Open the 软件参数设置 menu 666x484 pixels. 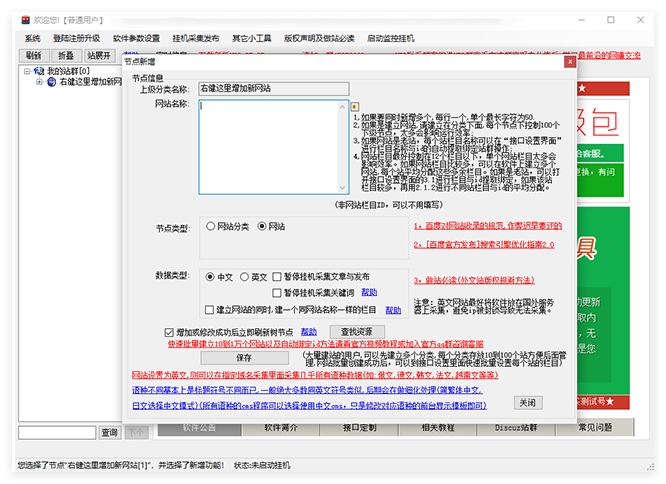(136, 38)
